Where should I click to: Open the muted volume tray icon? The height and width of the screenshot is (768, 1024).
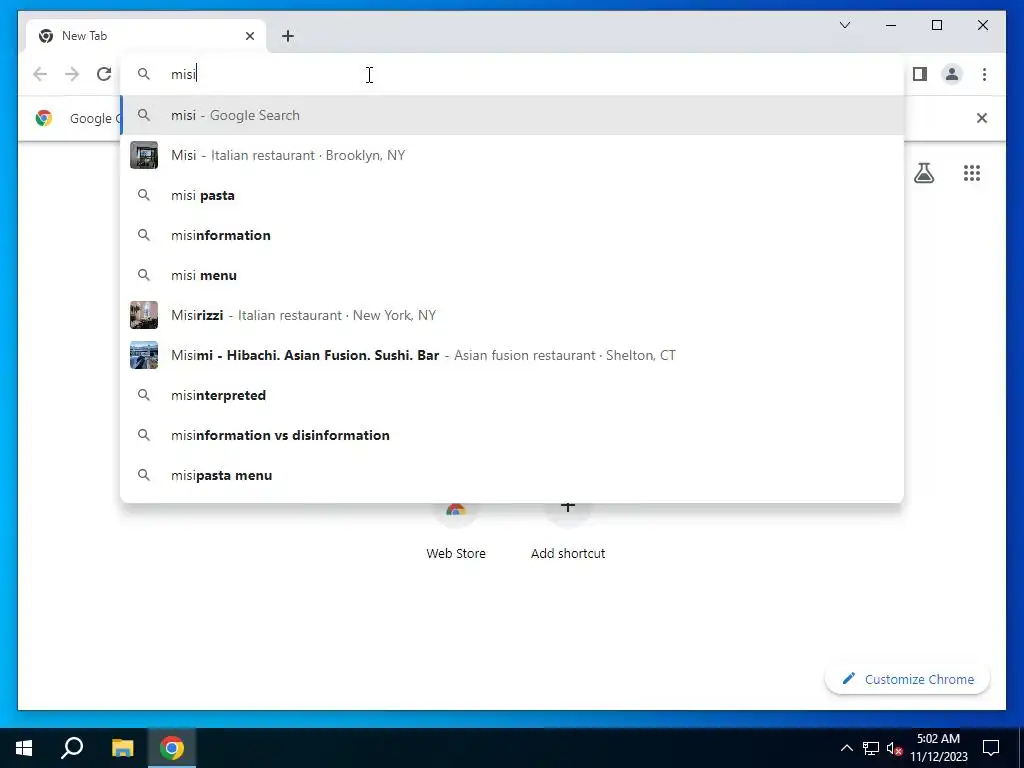click(x=895, y=748)
